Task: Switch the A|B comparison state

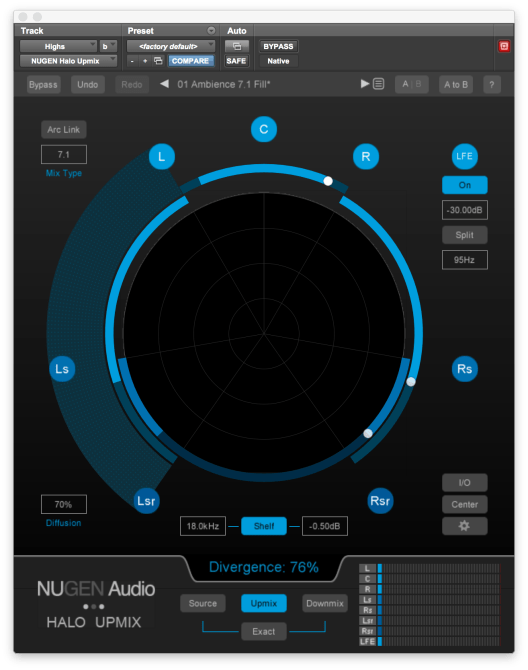Action: (x=411, y=84)
